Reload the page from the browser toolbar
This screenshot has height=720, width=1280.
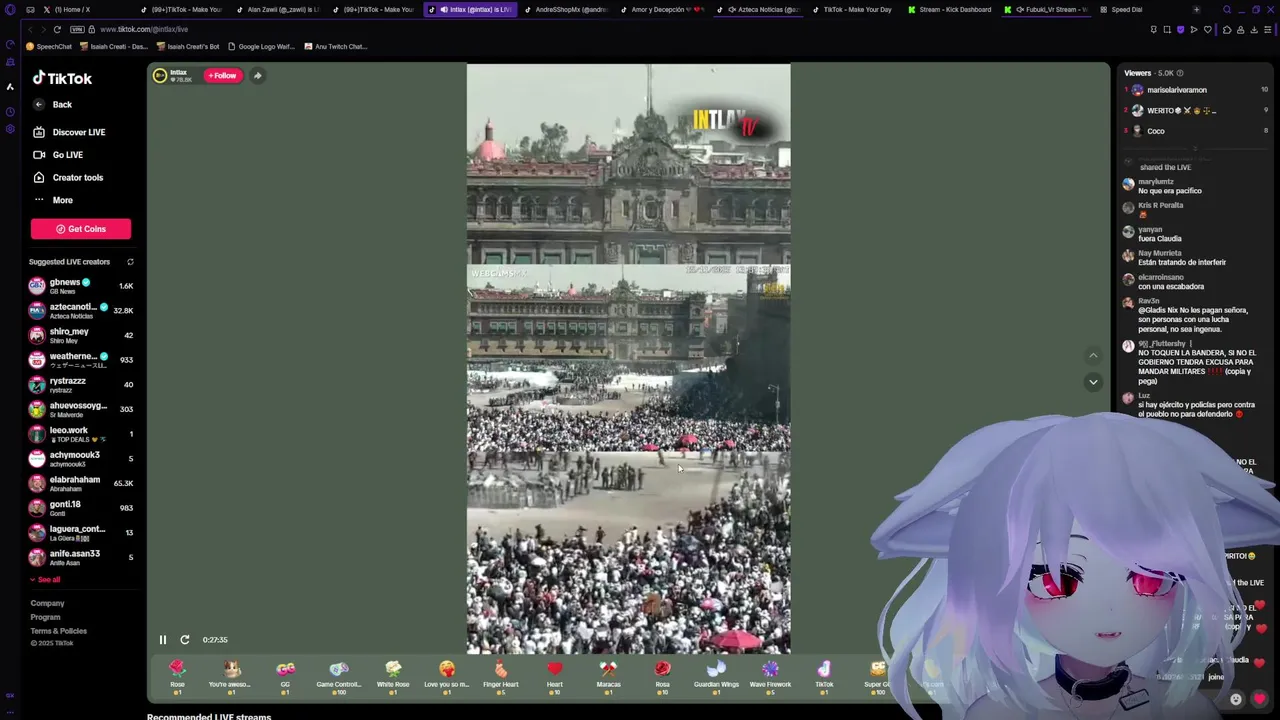click(x=57, y=29)
